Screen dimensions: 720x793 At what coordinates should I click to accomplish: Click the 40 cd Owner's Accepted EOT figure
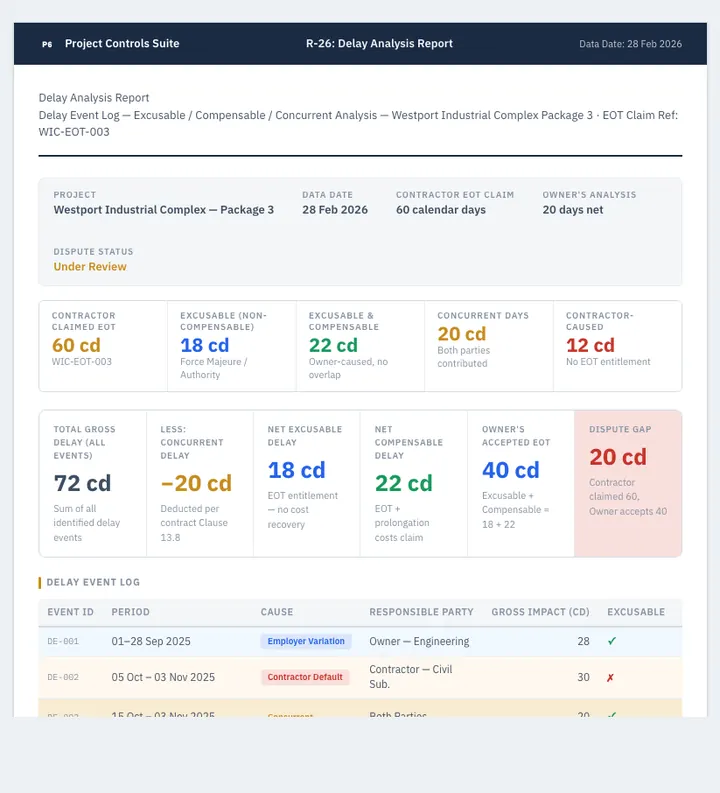click(x=511, y=470)
